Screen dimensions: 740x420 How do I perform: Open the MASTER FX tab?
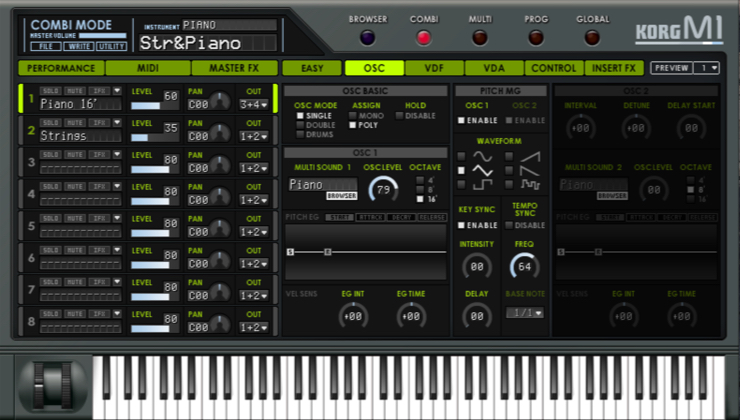(235, 68)
